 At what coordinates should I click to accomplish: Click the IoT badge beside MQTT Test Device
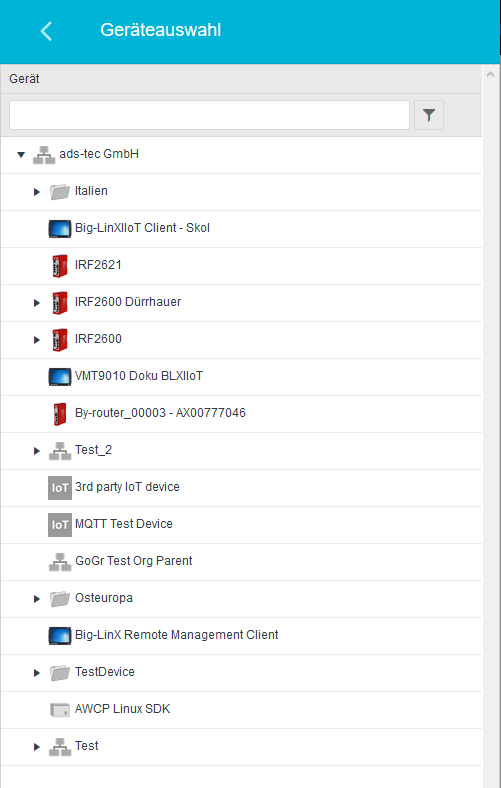[60, 525]
